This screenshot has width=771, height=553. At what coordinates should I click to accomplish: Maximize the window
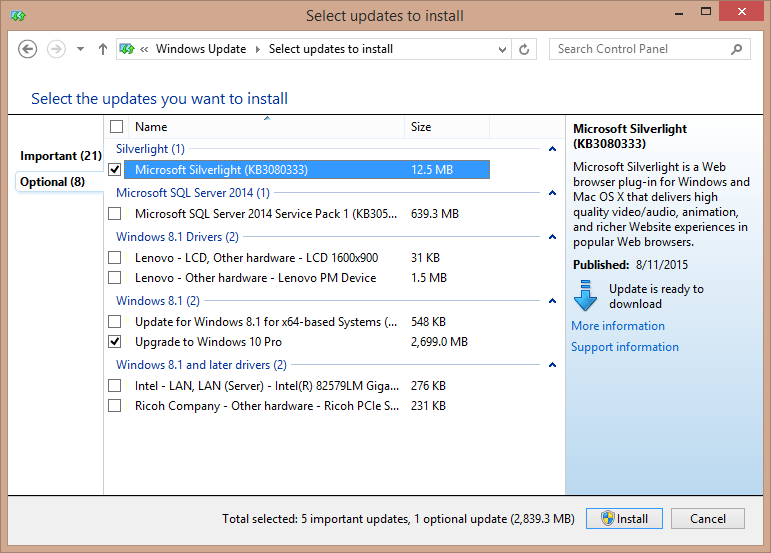706,12
